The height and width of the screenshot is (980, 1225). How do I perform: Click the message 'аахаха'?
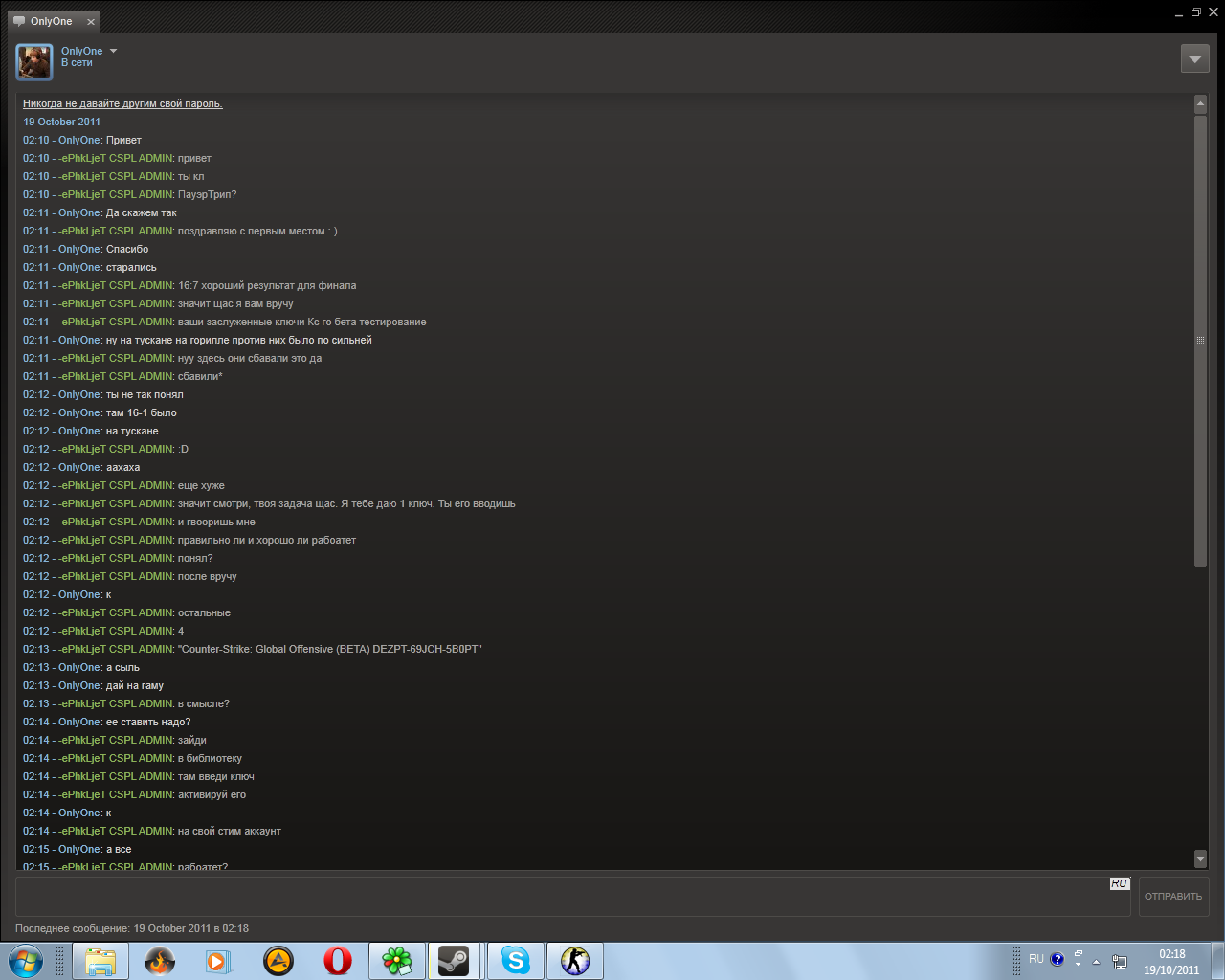[123, 467]
